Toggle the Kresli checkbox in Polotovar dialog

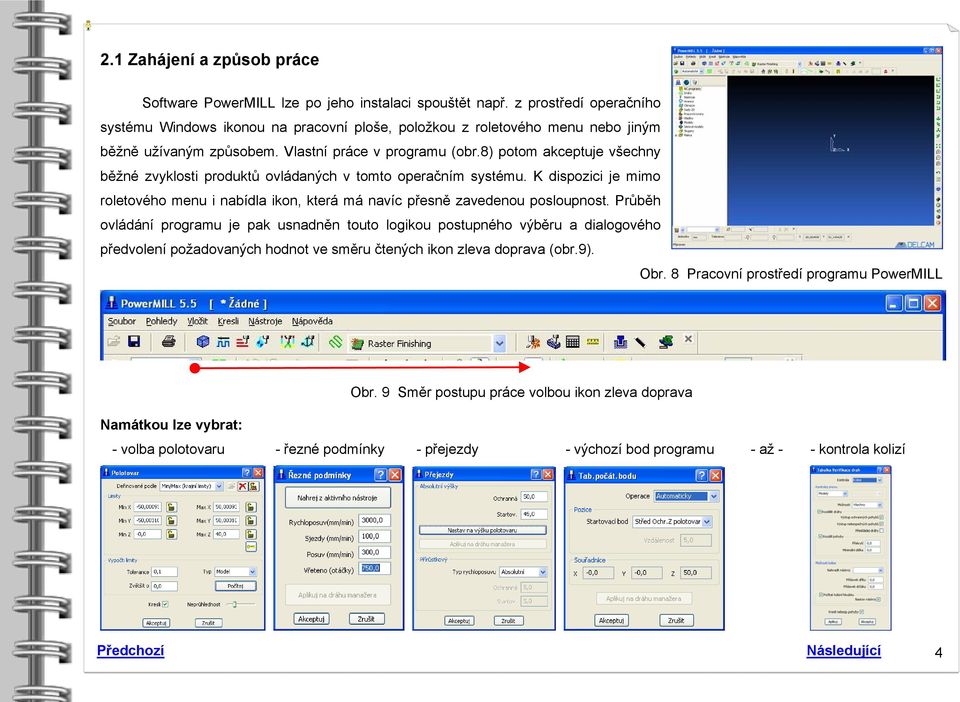(x=165, y=604)
